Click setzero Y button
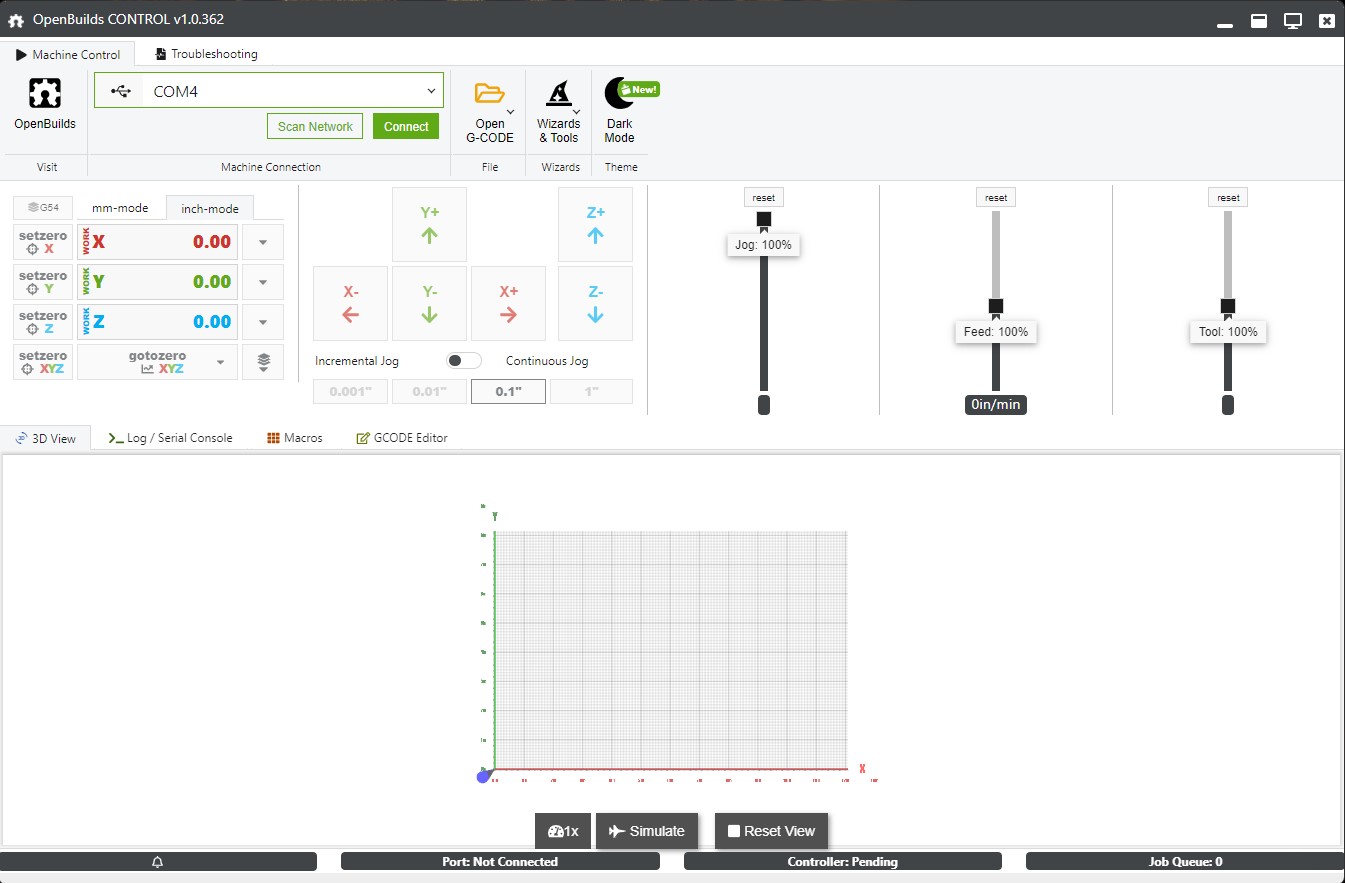The height and width of the screenshot is (883, 1345). coord(43,282)
